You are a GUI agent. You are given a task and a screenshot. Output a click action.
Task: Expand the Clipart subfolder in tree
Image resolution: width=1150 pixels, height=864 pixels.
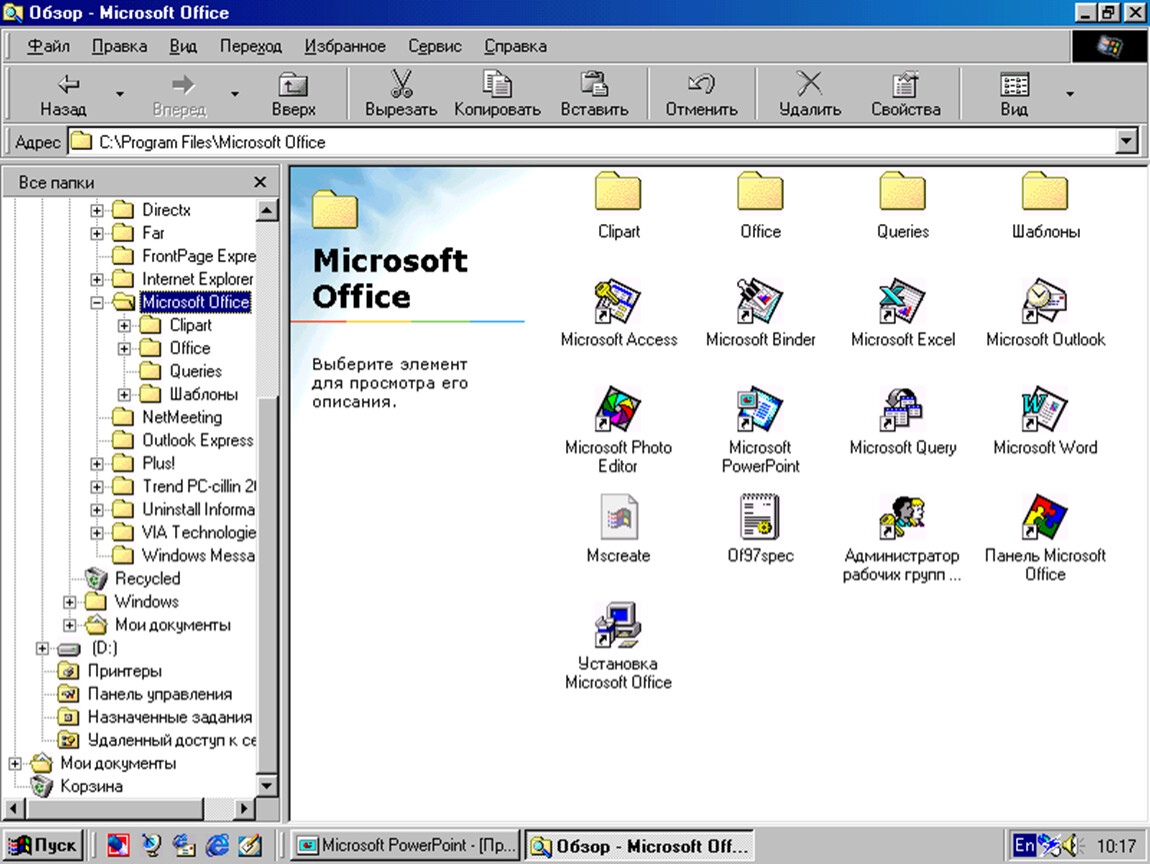point(125,326)
